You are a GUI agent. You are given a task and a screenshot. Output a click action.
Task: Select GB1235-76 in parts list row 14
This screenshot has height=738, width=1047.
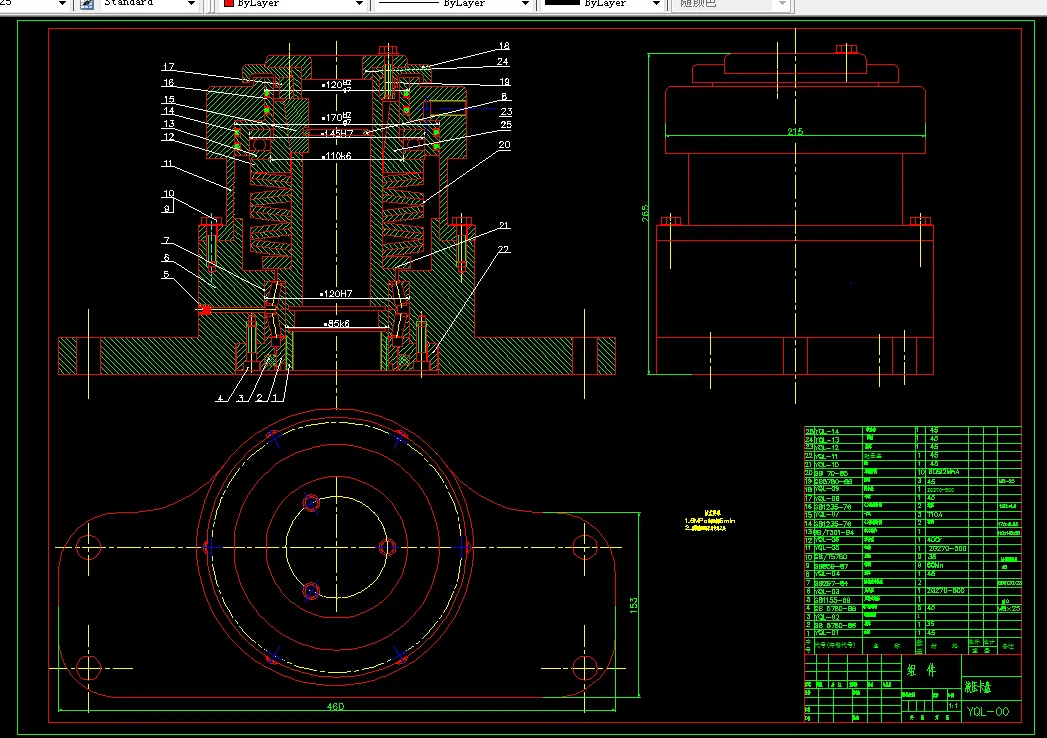pos(833,524)
